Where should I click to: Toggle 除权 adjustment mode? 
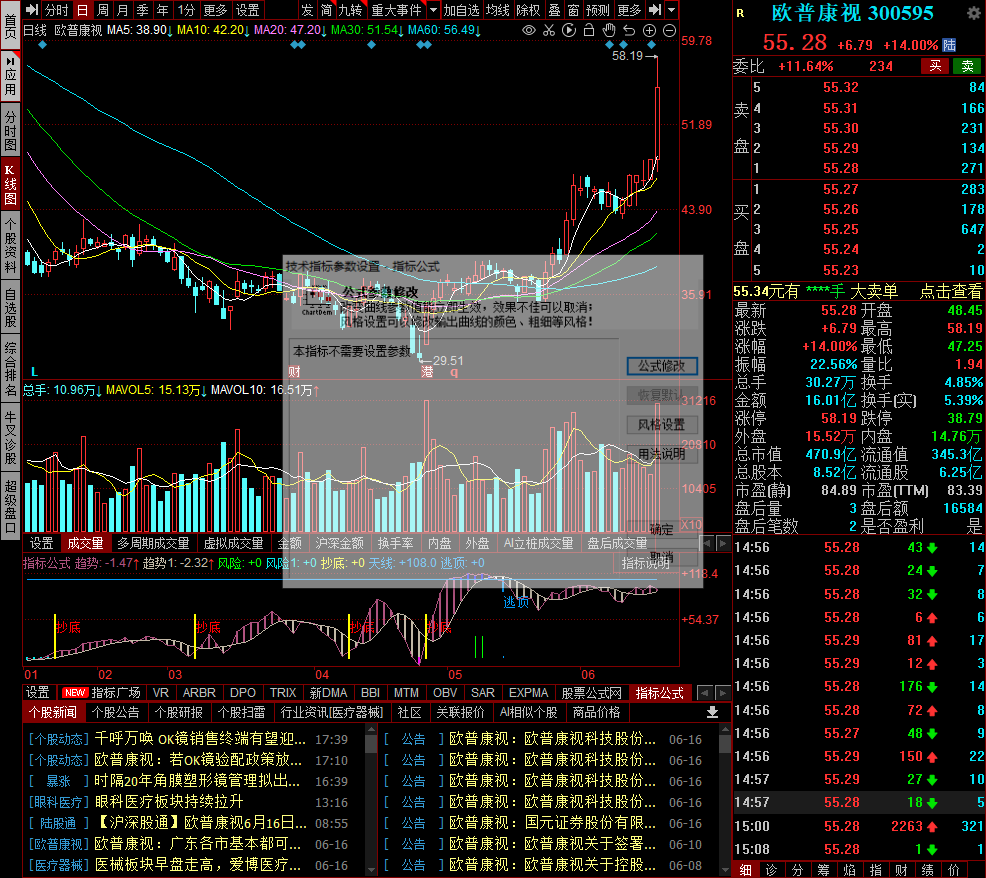click(x=528, y=10)
